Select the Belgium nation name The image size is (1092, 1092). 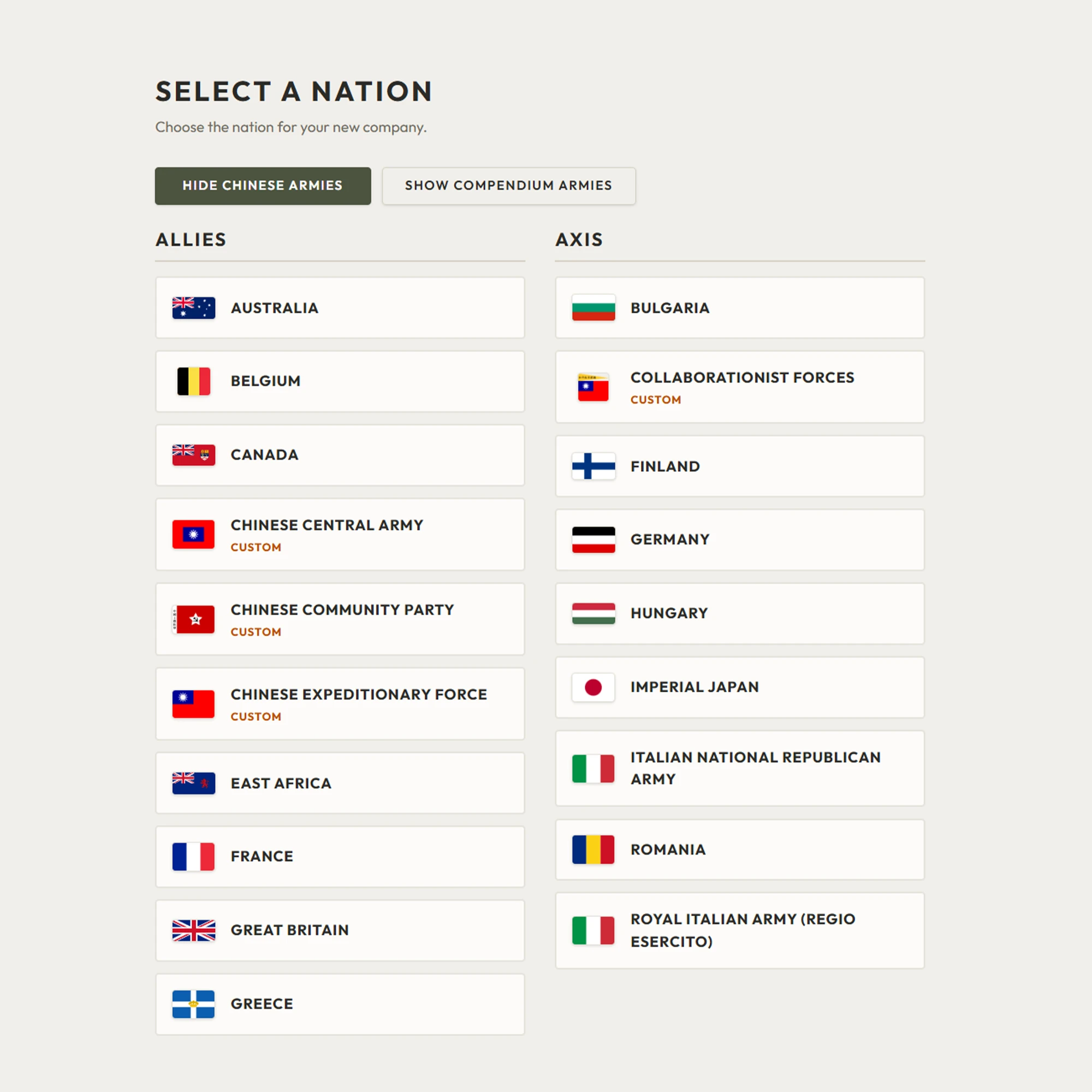266,381
